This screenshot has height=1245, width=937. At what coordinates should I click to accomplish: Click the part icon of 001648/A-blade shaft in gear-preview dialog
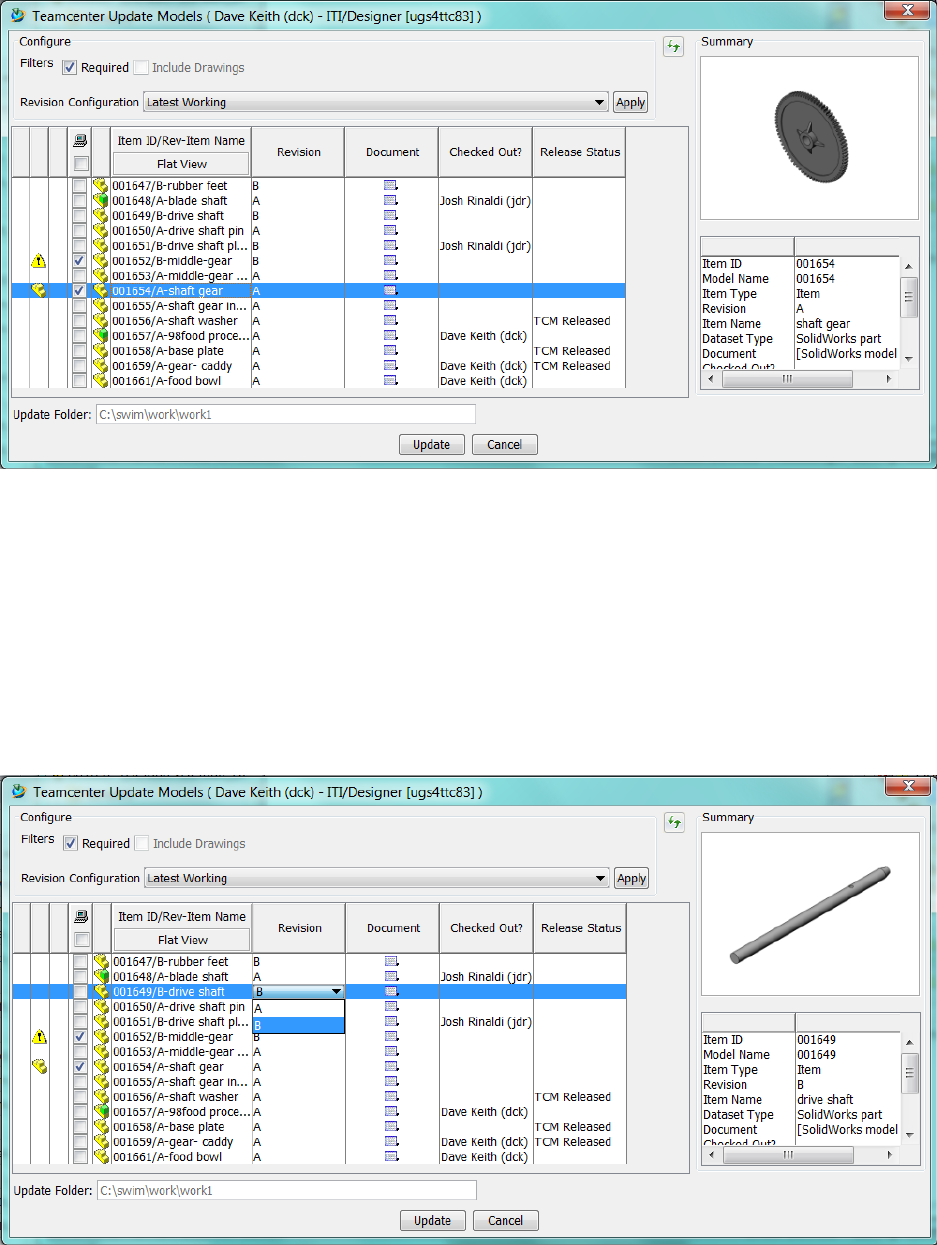tap(100, 201)
